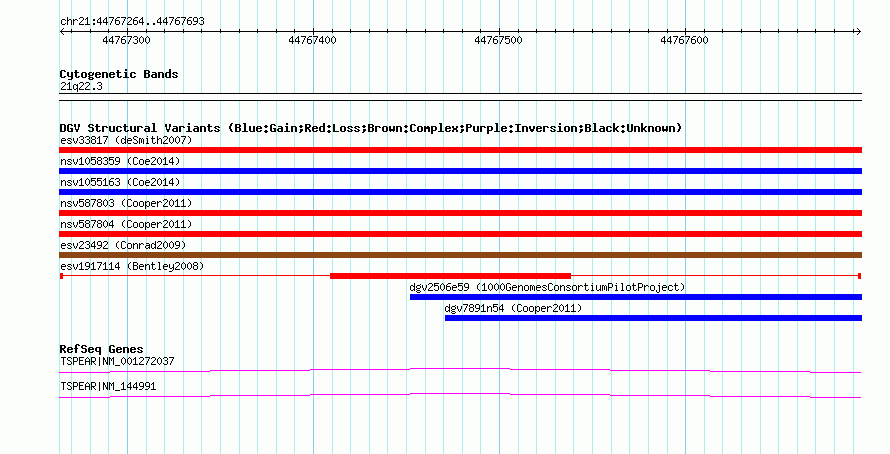
Task: Click the left arrow end of the ruler
Action: (x=62, y=32)
